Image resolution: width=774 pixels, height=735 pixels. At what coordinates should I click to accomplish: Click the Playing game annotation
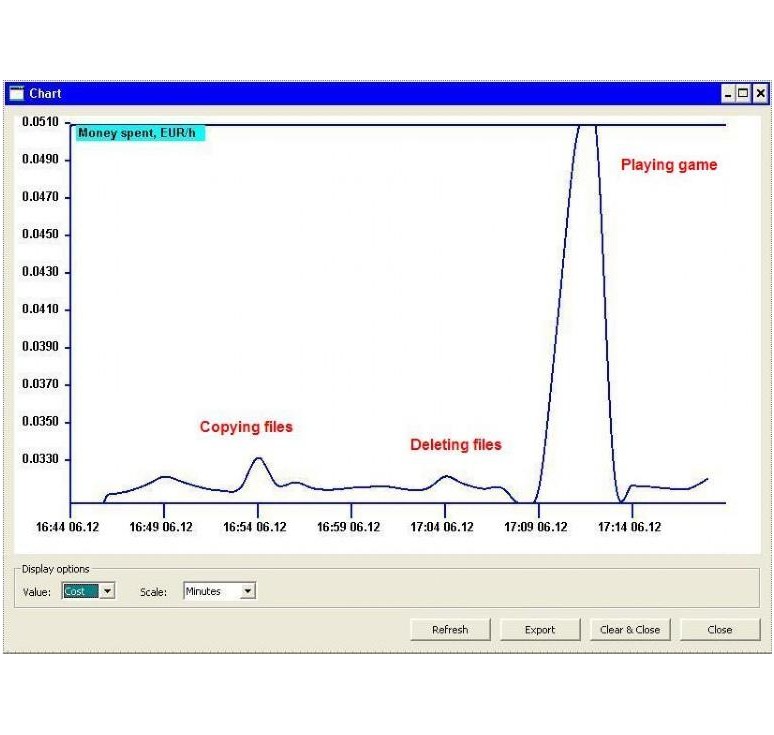click(669, 165)
